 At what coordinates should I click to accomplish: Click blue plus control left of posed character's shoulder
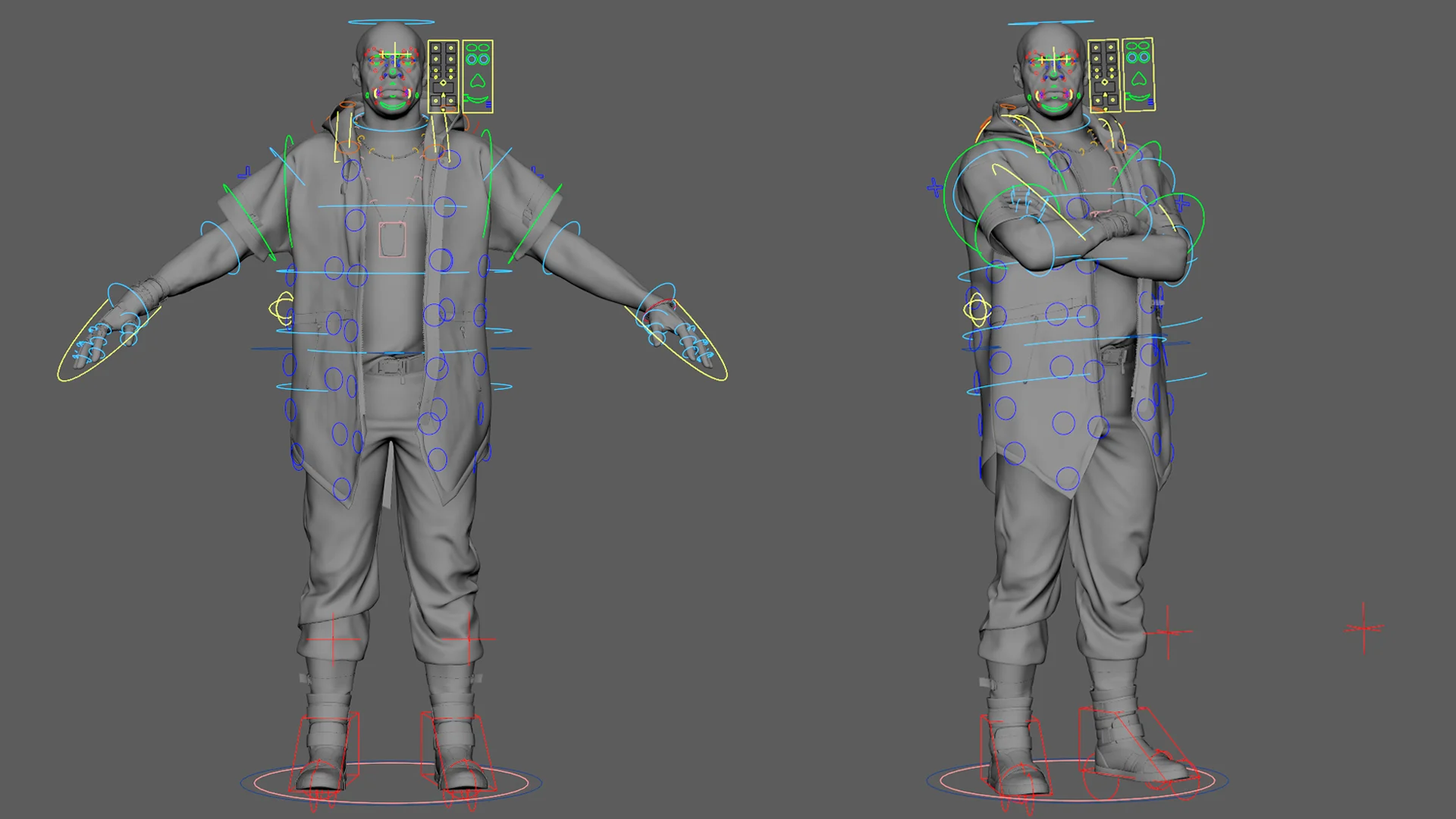pyautogui.click(x=935, y=187)
